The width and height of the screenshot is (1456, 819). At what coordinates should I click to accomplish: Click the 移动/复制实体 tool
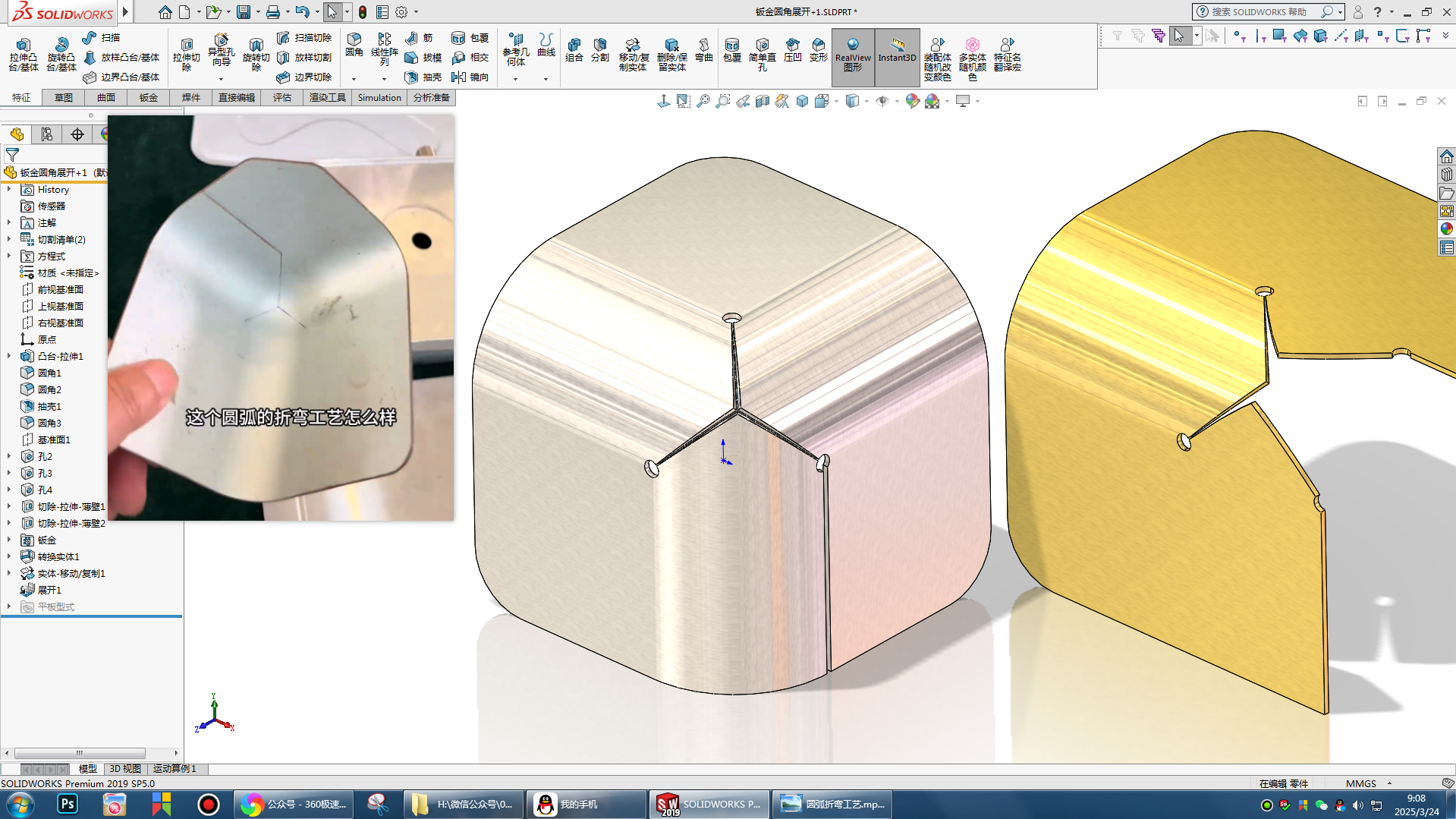[x=633, y=54]
